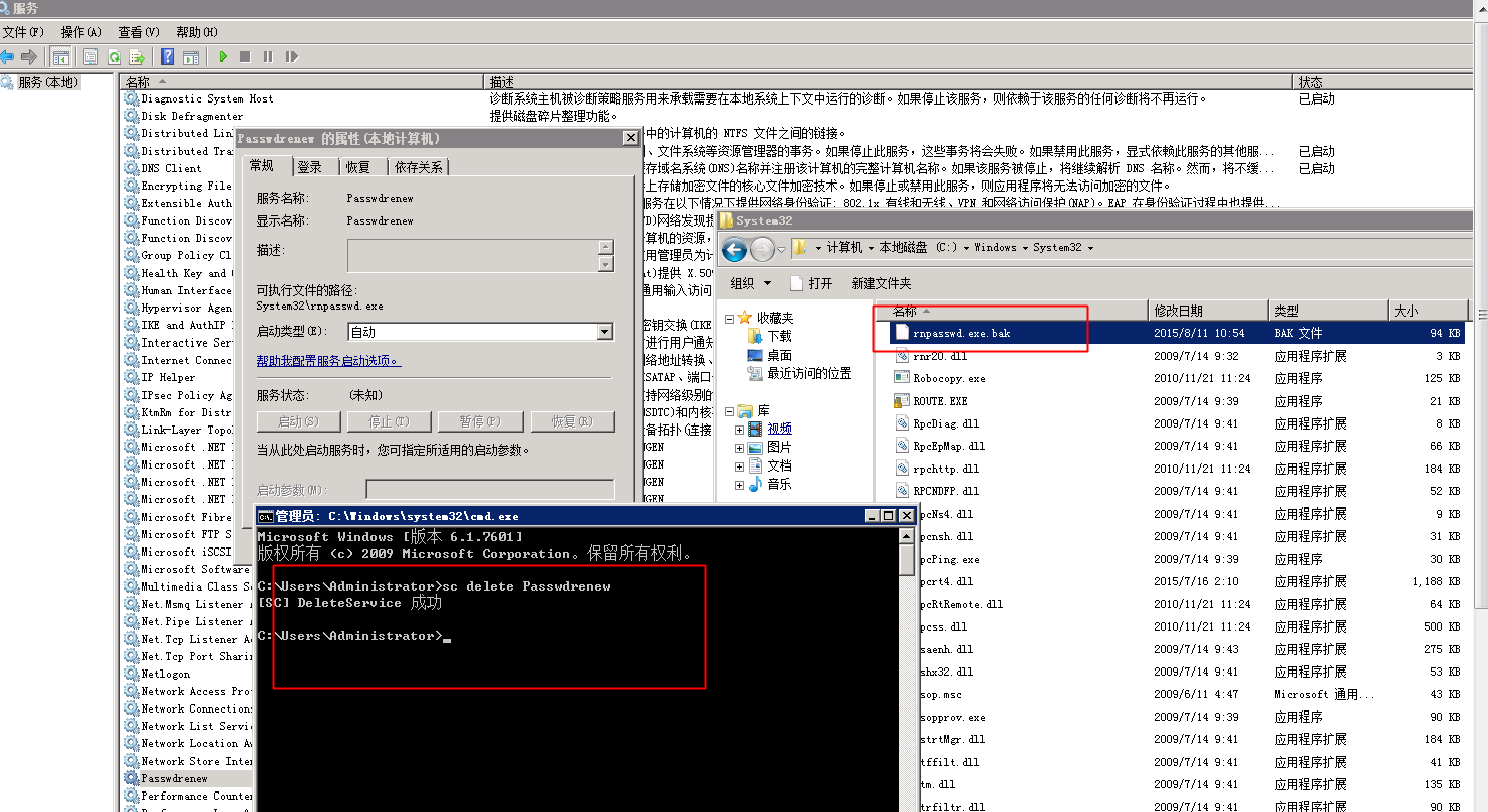Switch to the 登录 tab in properties dialog

pos(309,167)
